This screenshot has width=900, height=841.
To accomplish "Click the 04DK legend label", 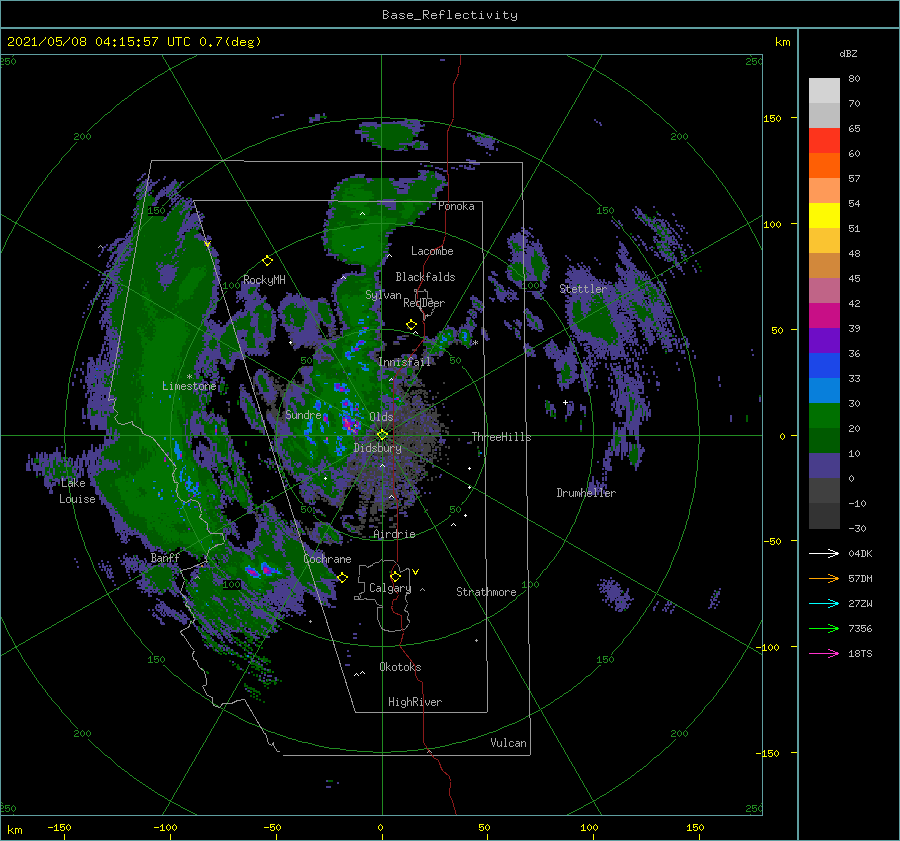I will point(860,553).
